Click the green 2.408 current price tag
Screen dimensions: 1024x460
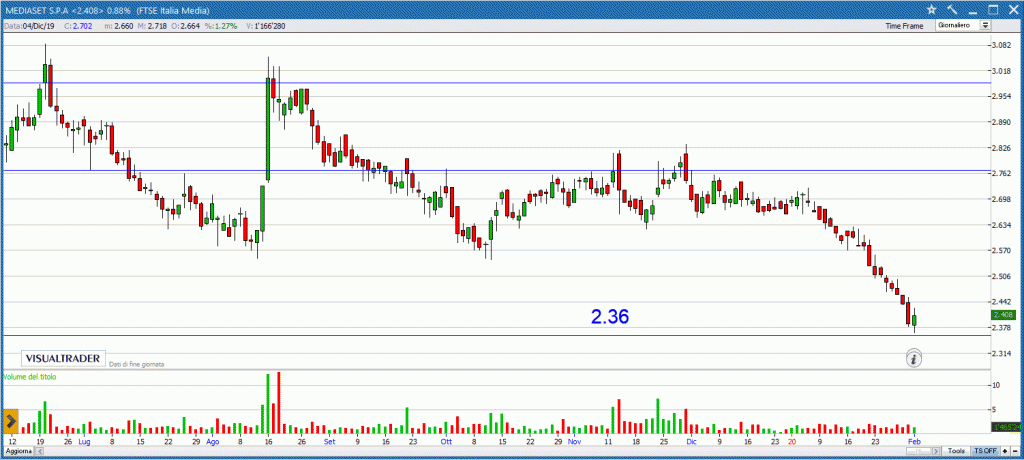pyautogui.click(x=1002, y=314)
